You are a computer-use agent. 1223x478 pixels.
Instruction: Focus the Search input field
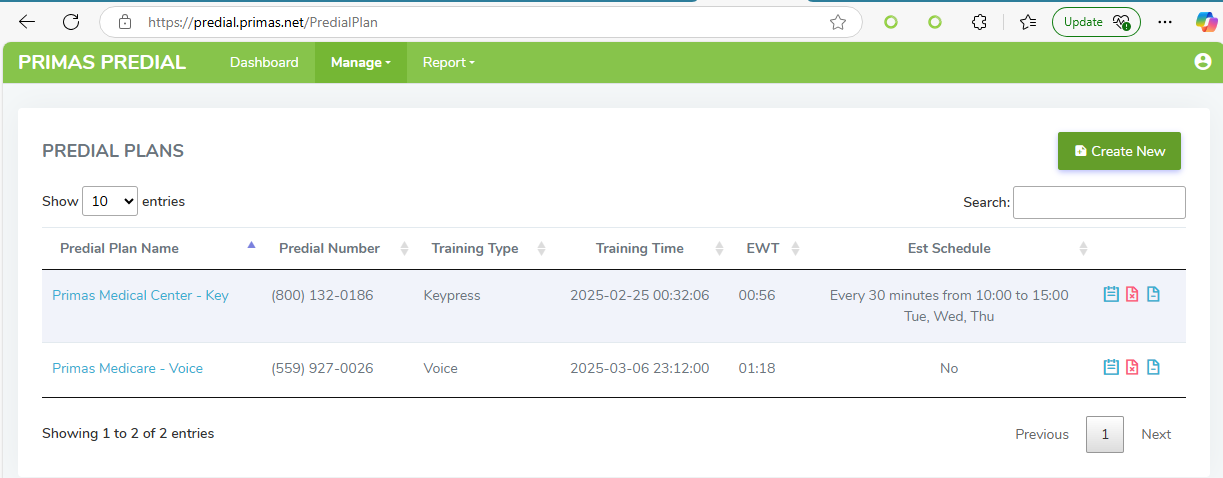pos(1099,202)
